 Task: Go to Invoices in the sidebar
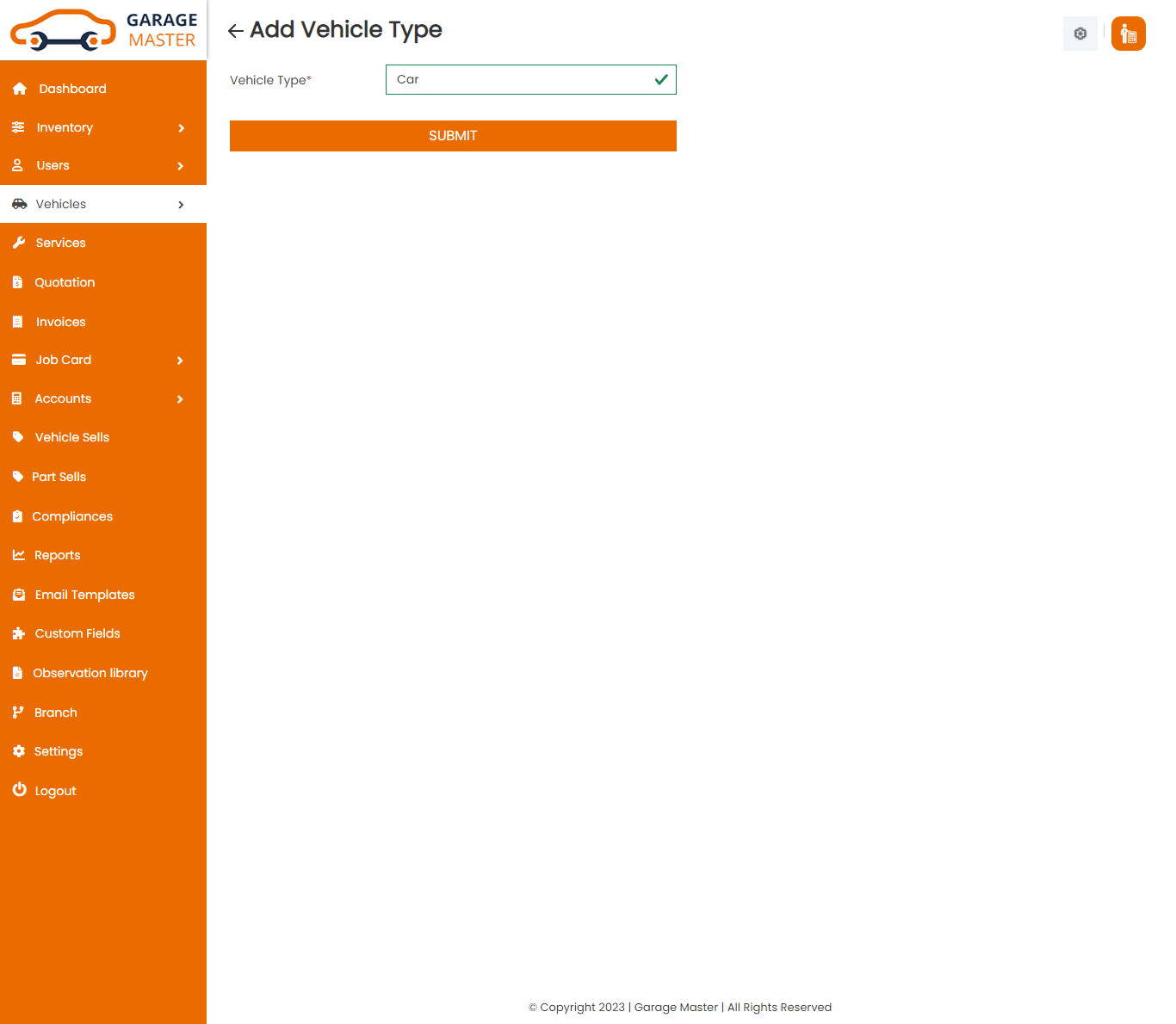60,322
